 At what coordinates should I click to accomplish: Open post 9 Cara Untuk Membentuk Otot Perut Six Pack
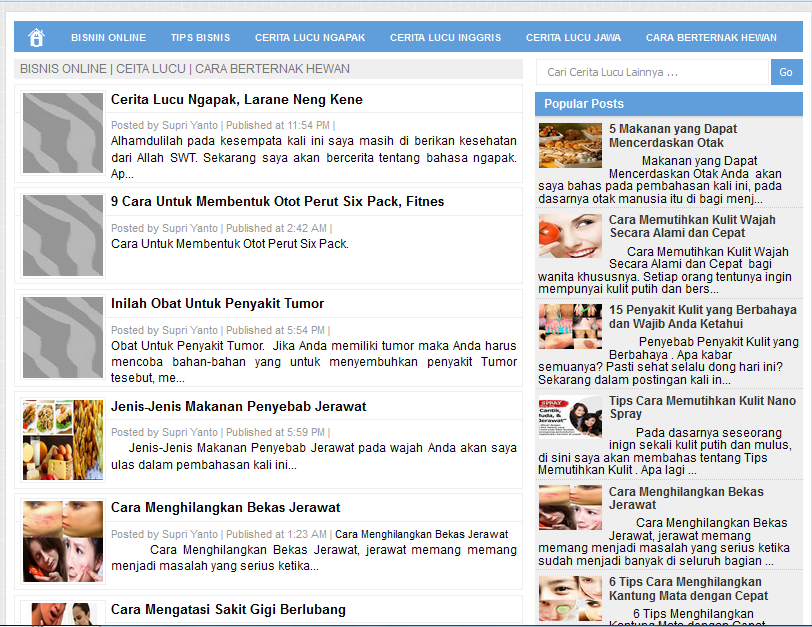(x=277, y=201)
